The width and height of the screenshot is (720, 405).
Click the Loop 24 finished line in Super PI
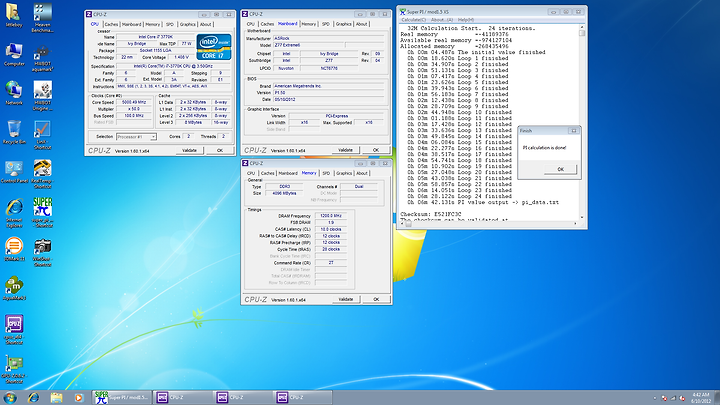(x=459, y=196)
